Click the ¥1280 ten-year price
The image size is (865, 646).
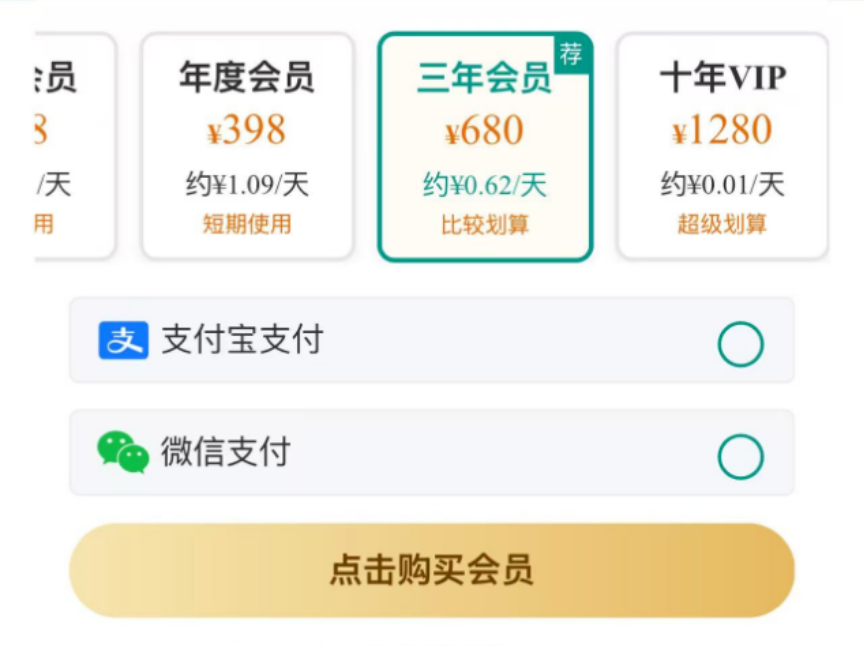(x=722, y=130)
